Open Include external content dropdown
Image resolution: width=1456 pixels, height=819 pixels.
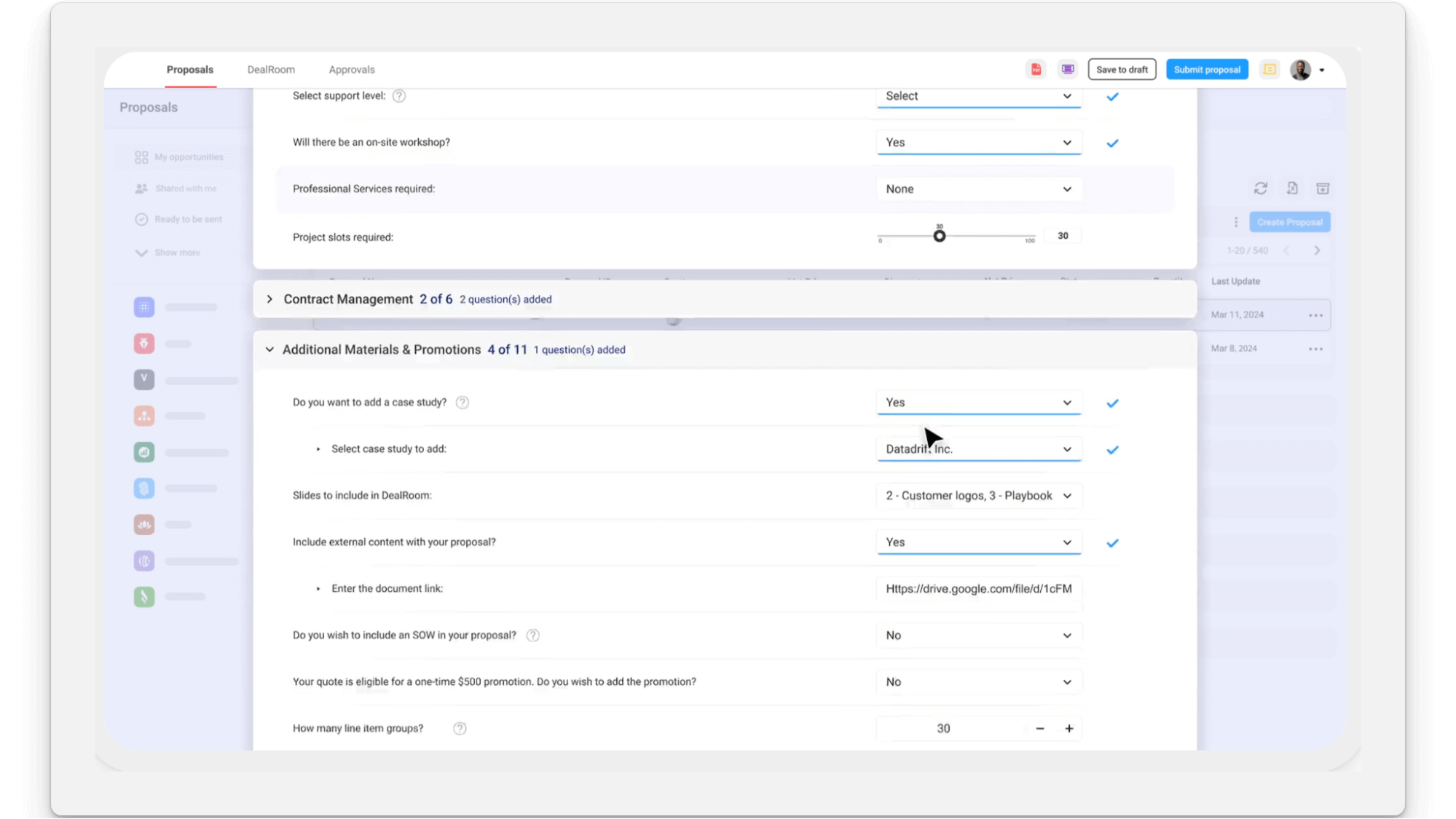click(978, 542)
